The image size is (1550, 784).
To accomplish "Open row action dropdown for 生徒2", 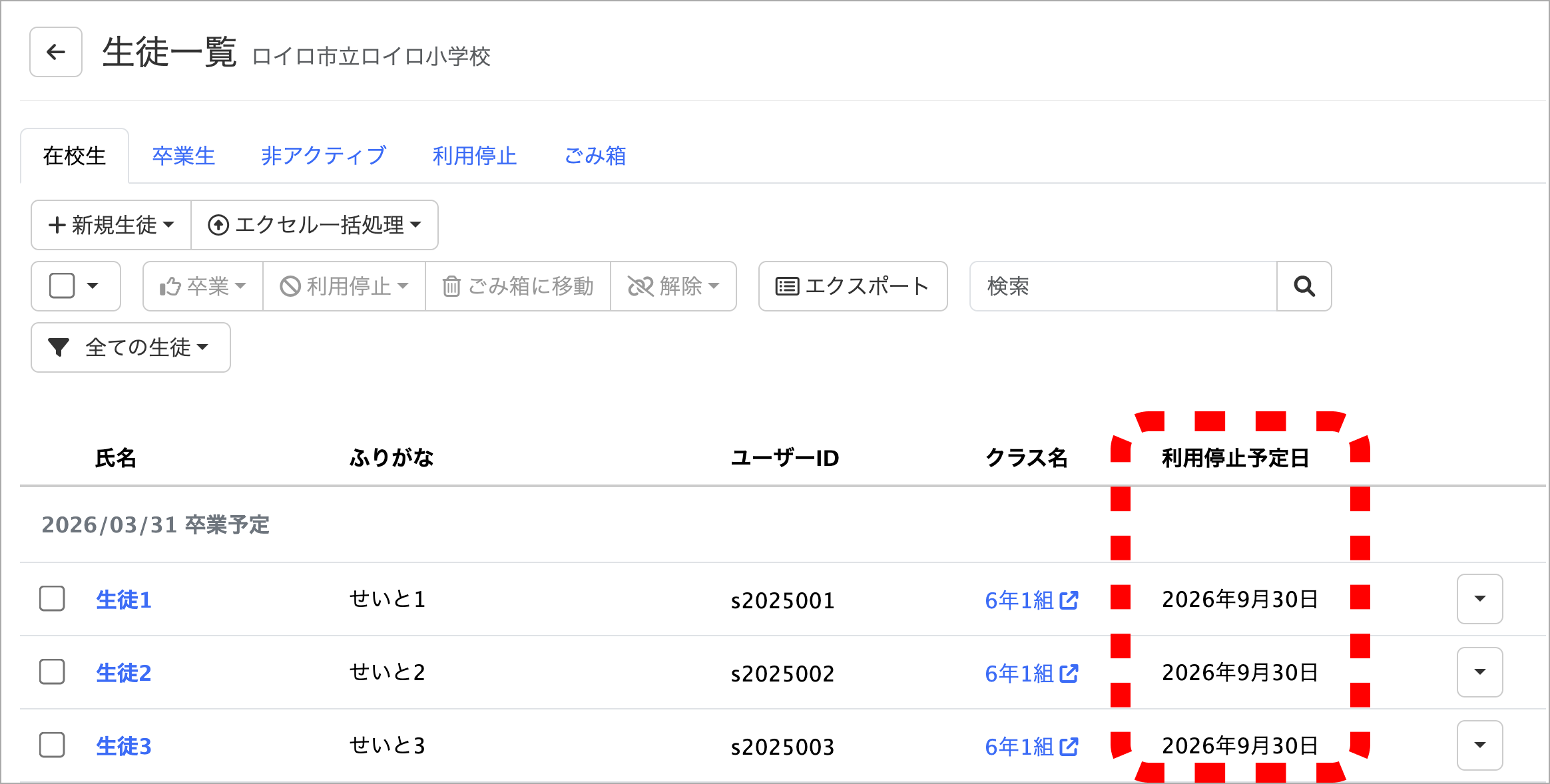I will click(1479, 672).
